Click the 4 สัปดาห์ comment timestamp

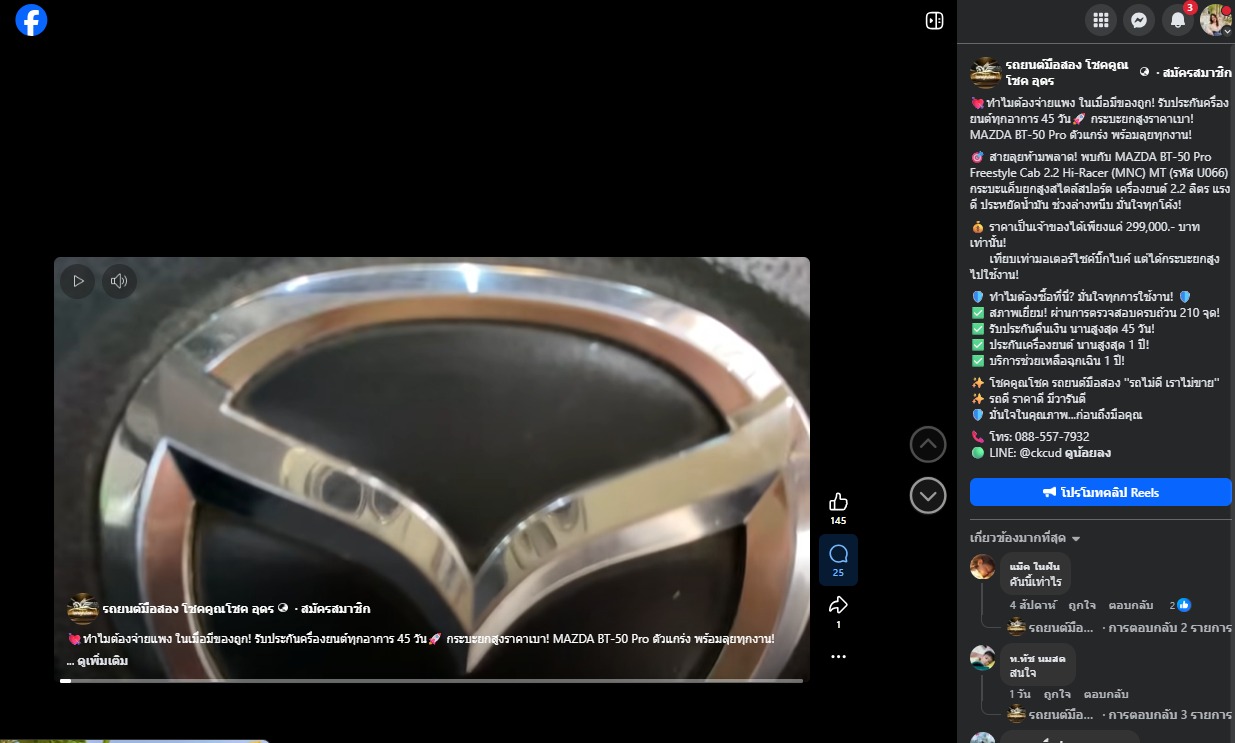(1032, 605)
